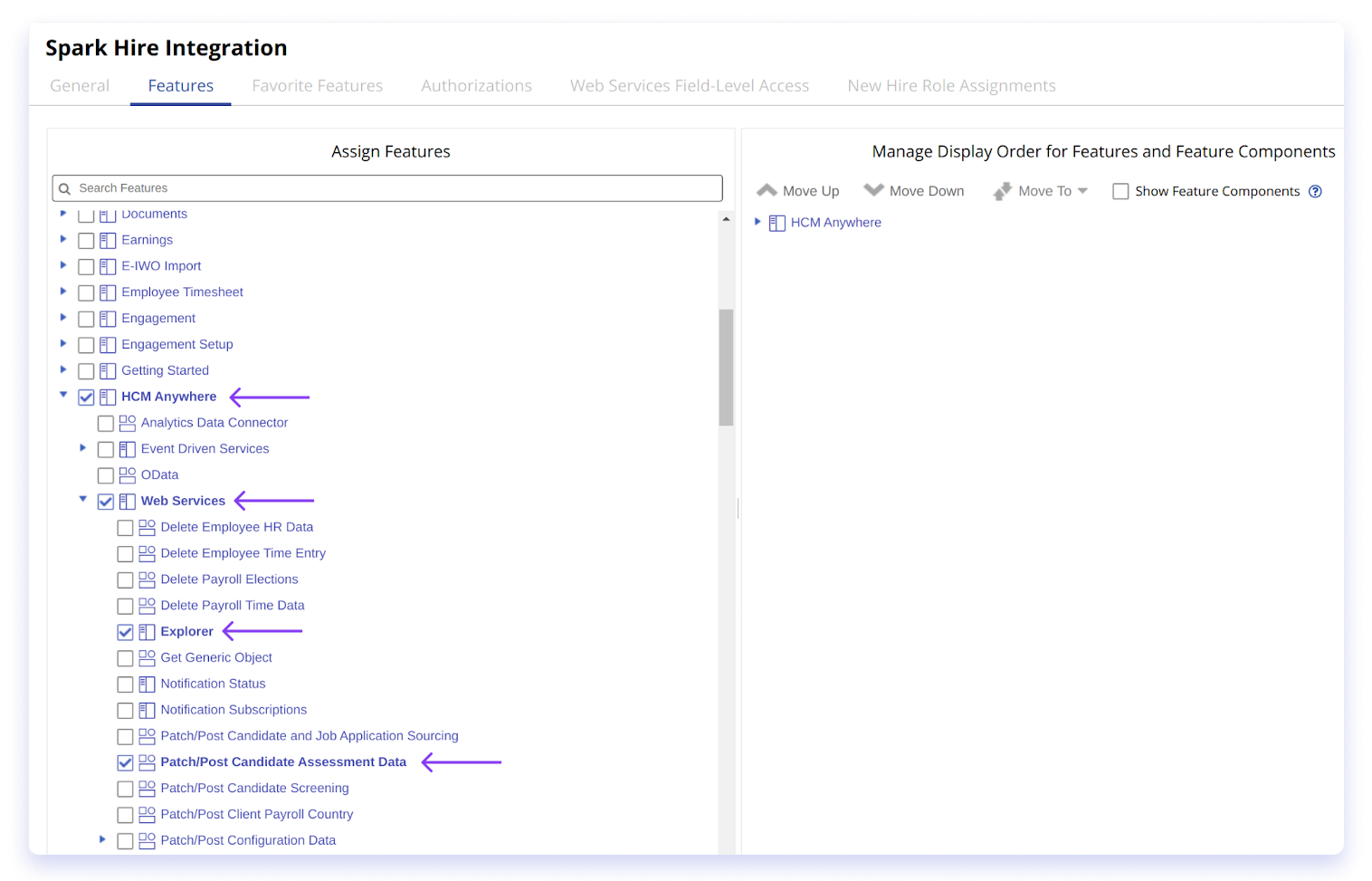Expand the Event Driven Services node

point(83,447)
